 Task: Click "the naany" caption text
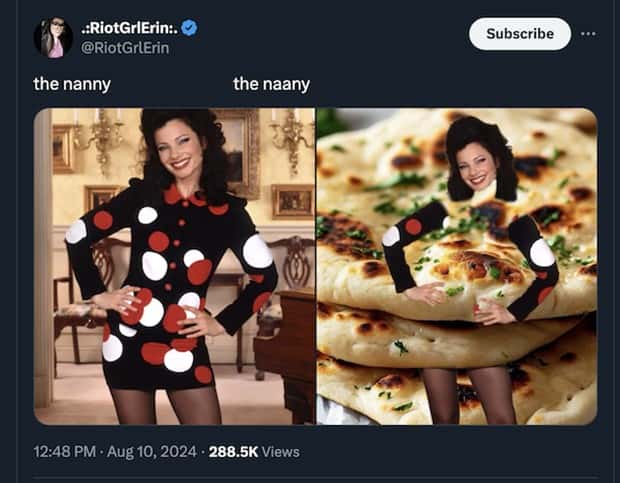(x=271, y=84)
